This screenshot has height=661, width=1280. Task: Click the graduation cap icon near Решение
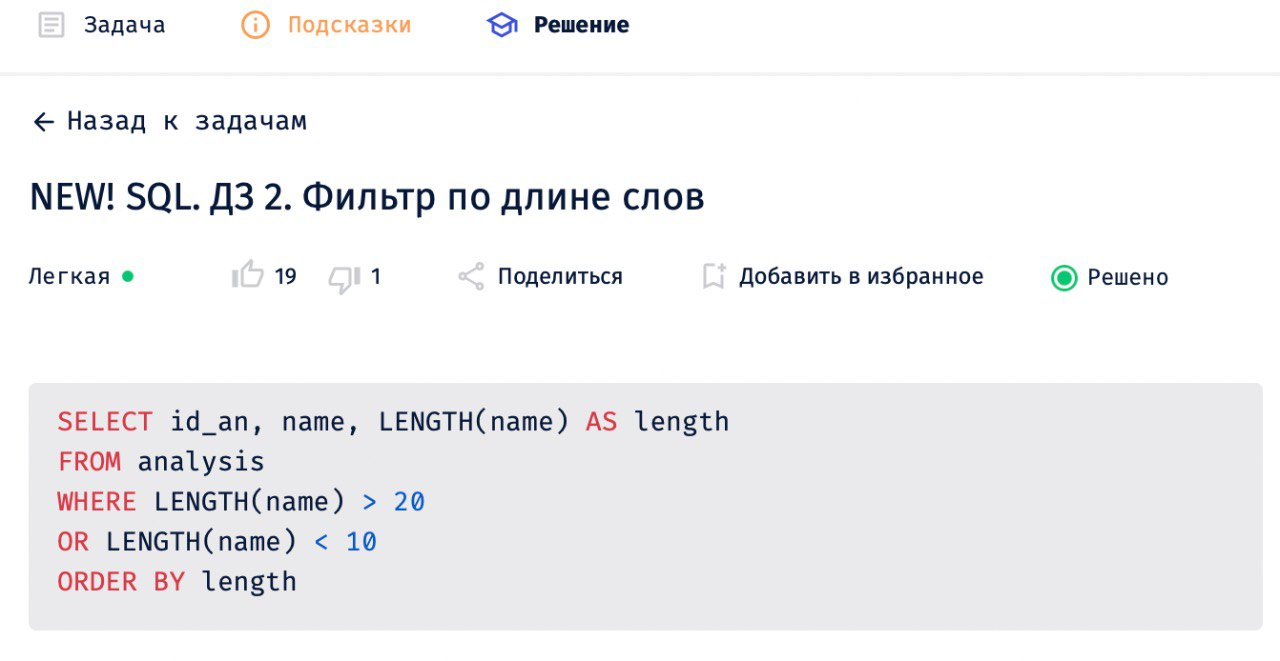503,23
